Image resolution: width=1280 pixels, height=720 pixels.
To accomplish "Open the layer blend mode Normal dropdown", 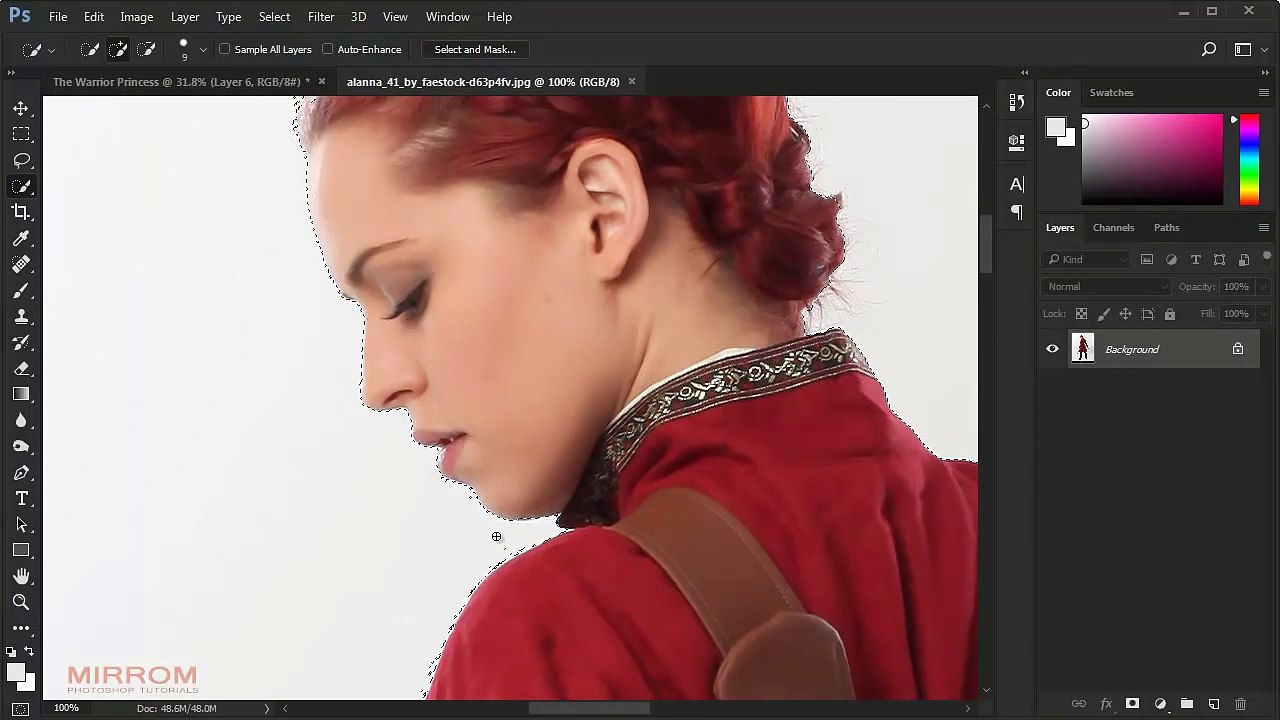I will tap(1106, 287).
